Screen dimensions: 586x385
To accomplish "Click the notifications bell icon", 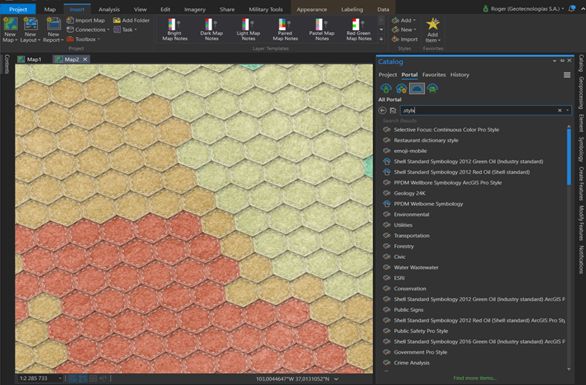I will coord(571,9).
